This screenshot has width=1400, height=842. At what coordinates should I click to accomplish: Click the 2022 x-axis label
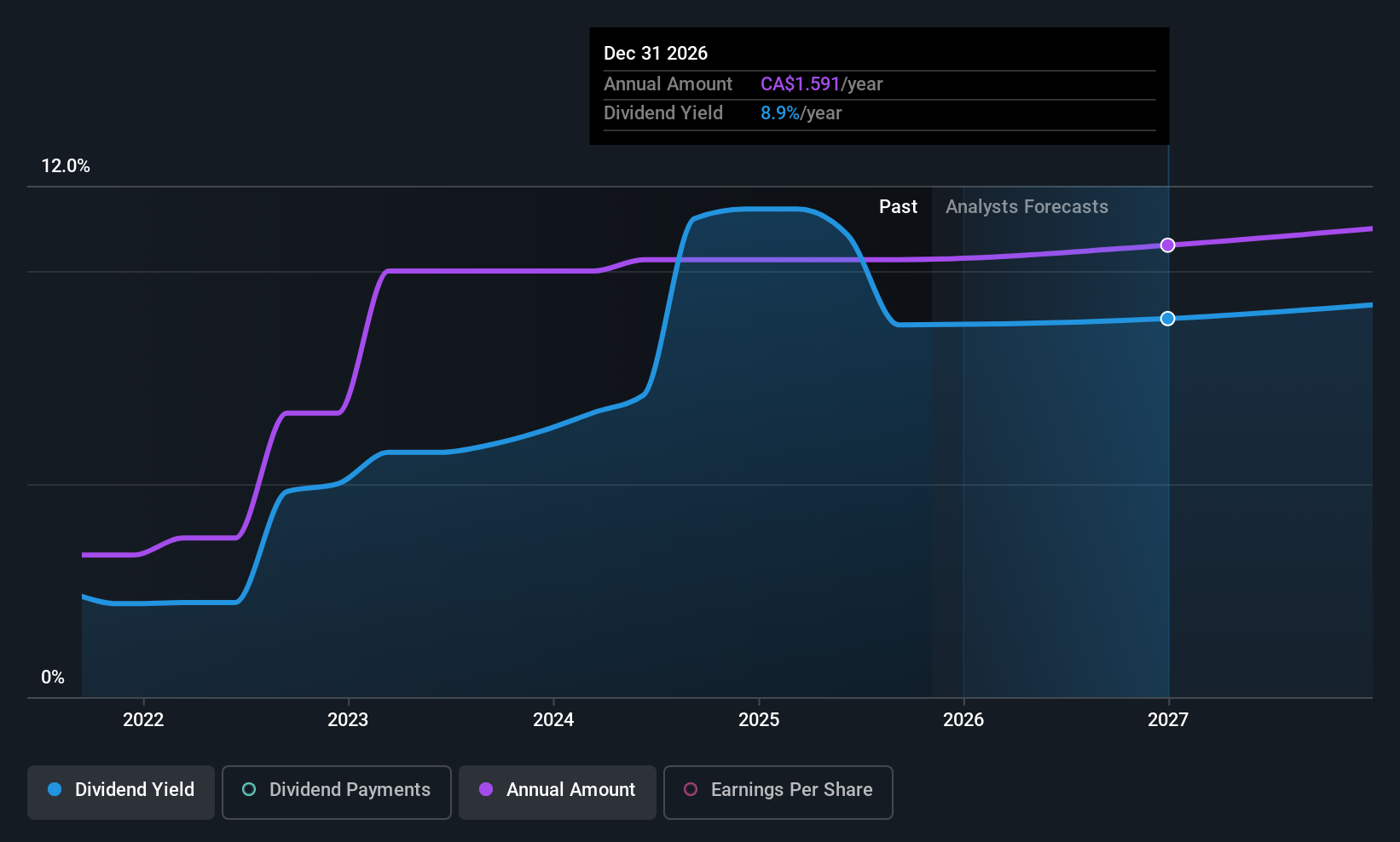[143, 720]
